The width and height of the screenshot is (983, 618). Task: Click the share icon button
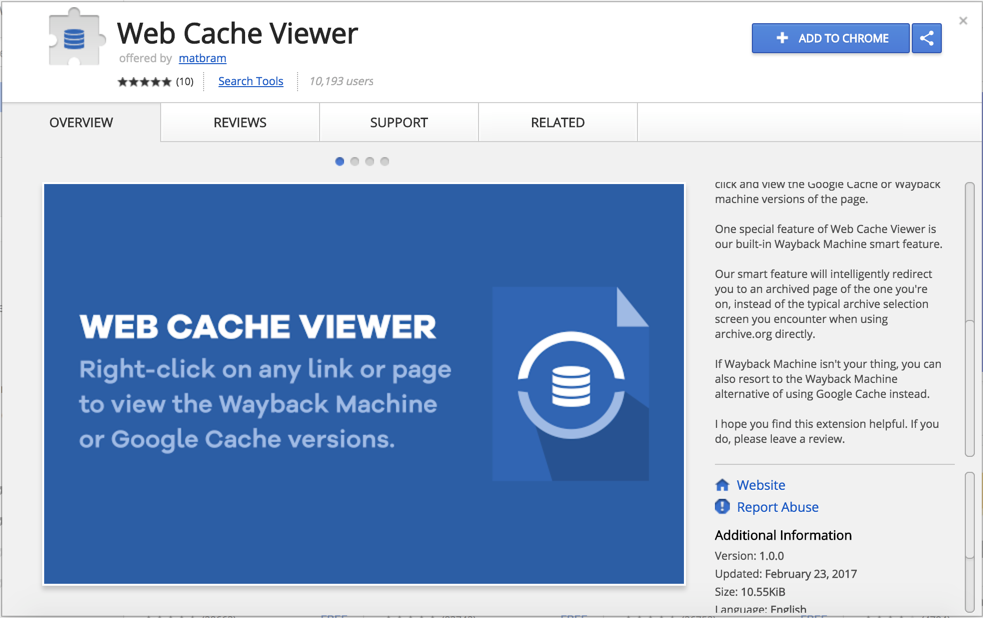point(927,38)
